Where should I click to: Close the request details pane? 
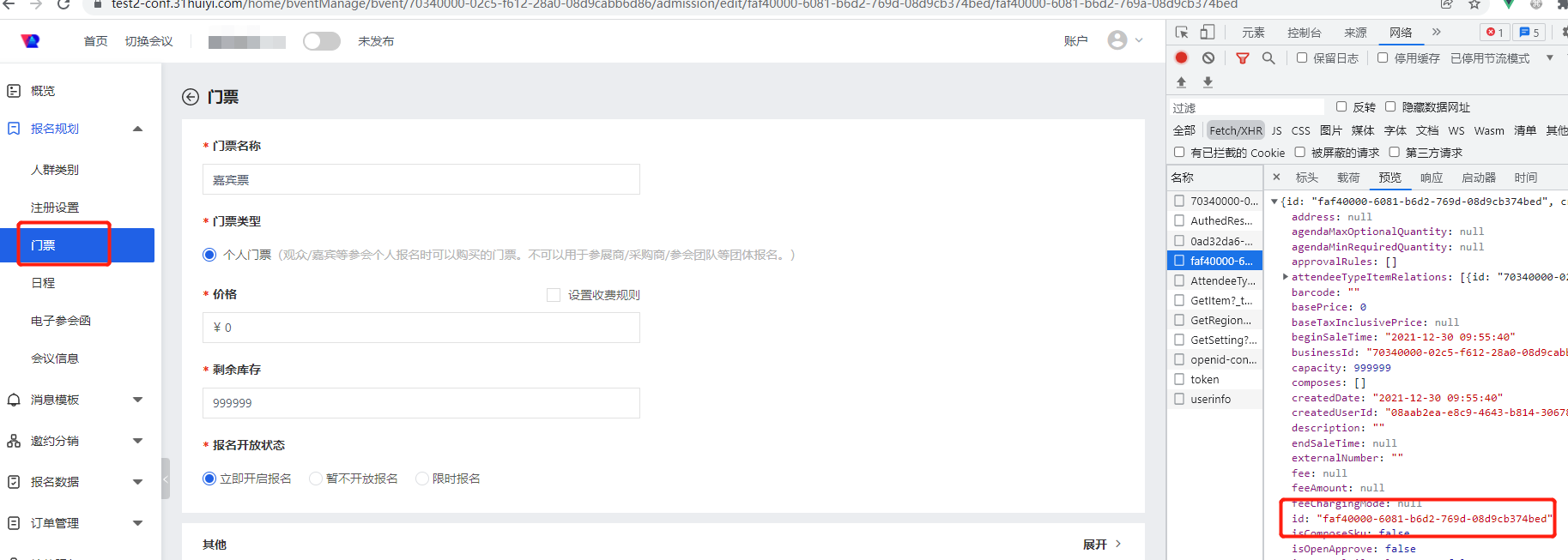pos(1276,178)
